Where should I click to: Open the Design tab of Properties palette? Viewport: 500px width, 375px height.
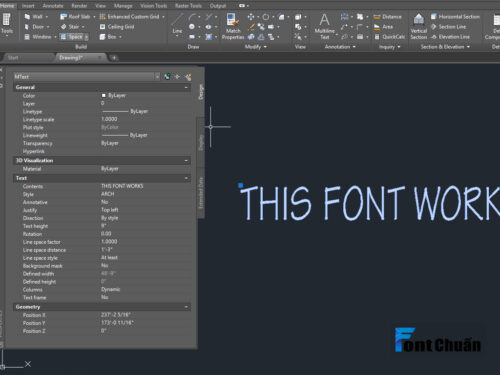[x=201, y=92]
